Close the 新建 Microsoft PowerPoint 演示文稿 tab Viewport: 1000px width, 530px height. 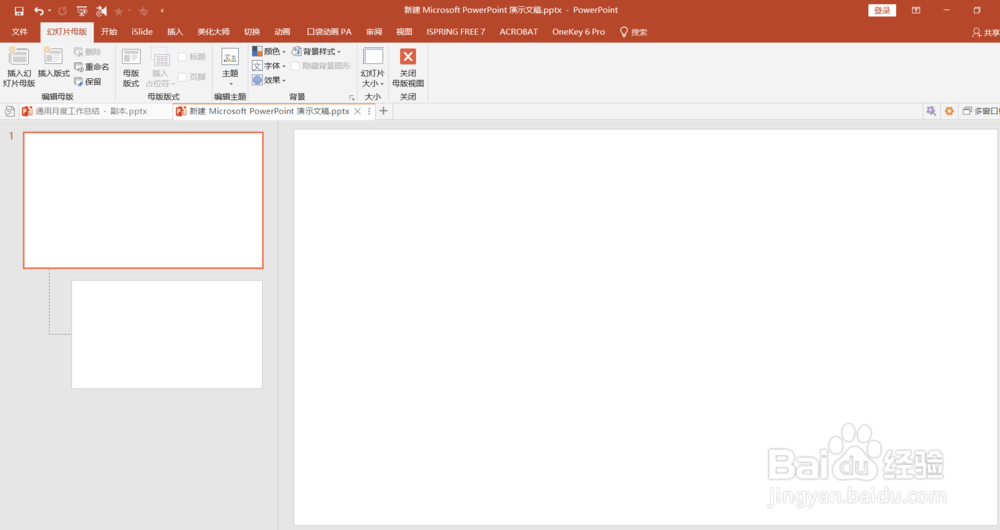[x=357, y=111]
